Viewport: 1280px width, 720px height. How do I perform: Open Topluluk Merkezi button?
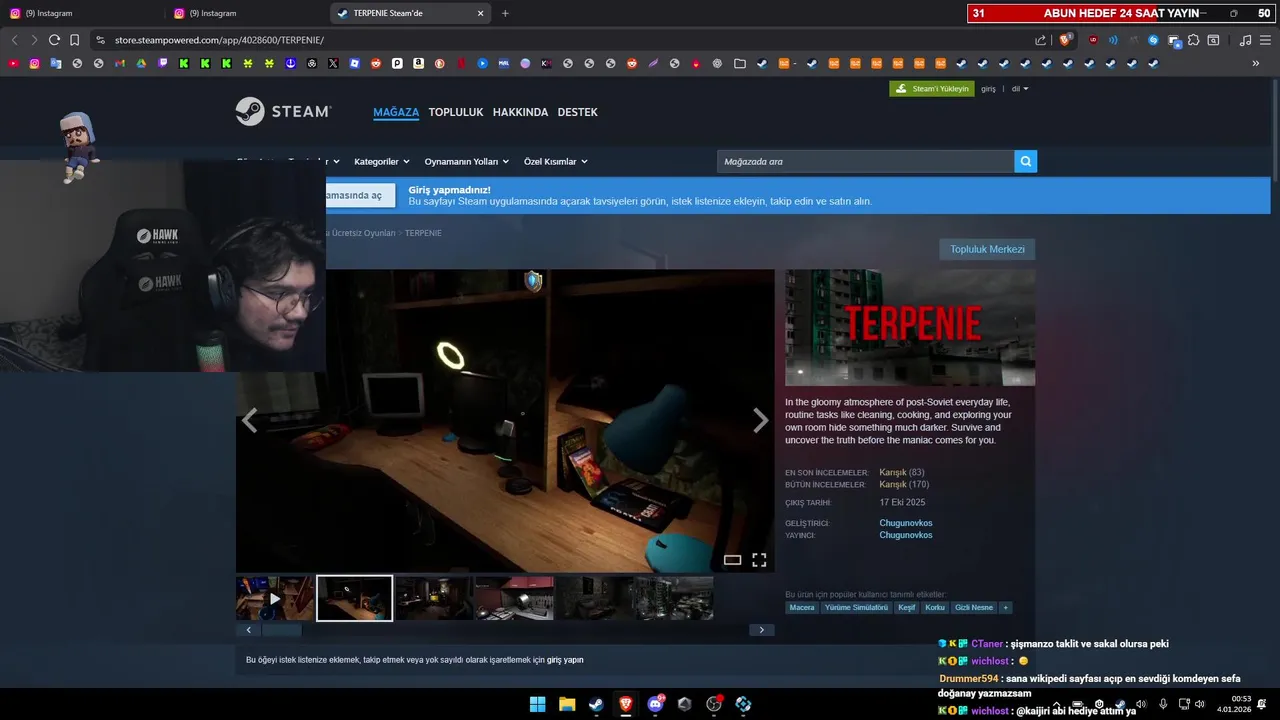(987, 249)
